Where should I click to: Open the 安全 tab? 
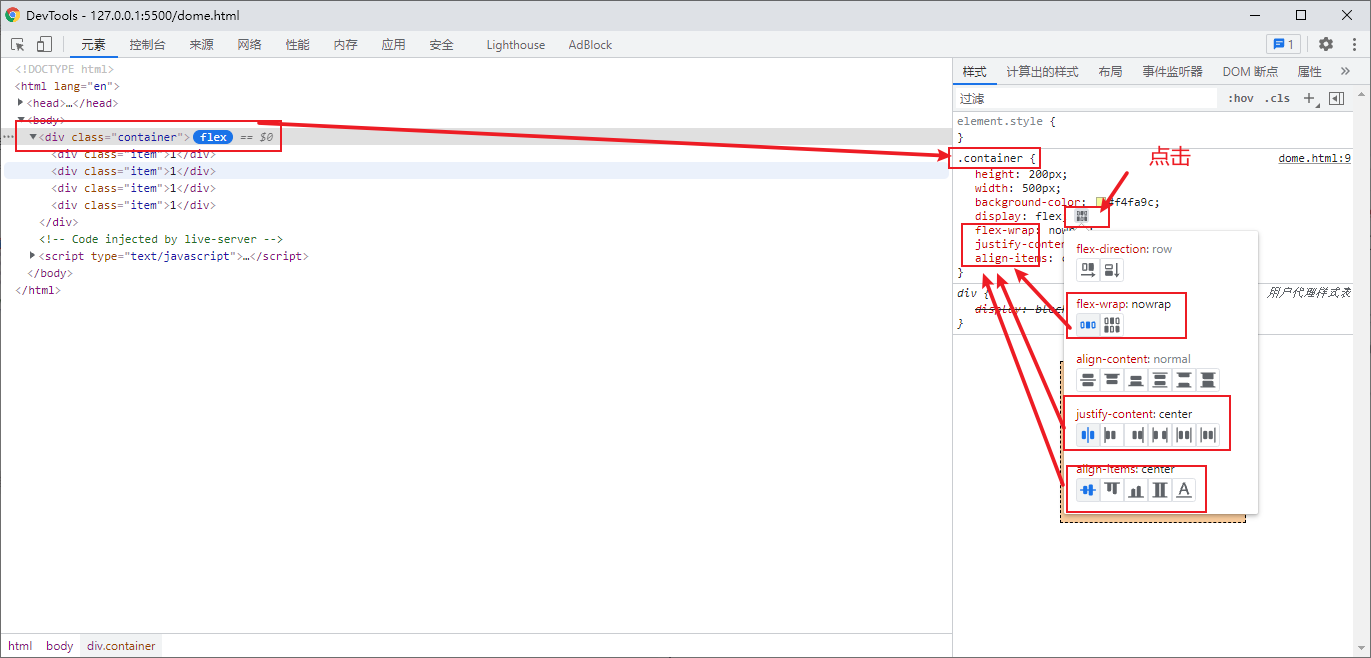pyautogui.click(x=441, y=44)
